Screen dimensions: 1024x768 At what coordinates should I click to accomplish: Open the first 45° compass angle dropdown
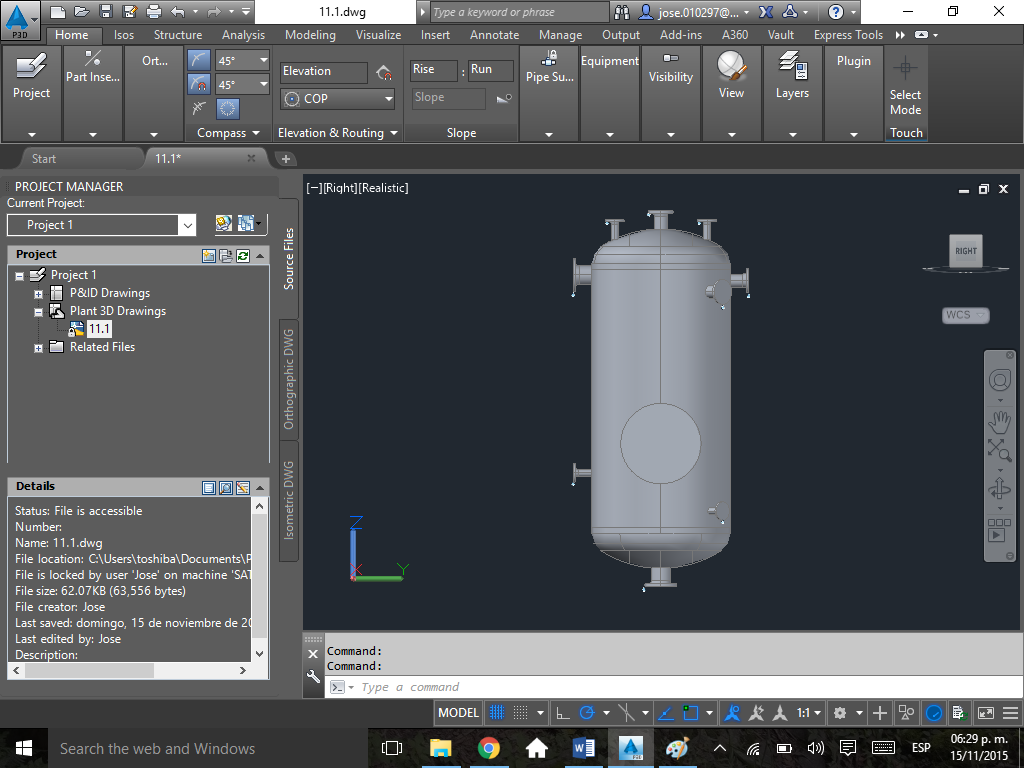click(264, 60)
